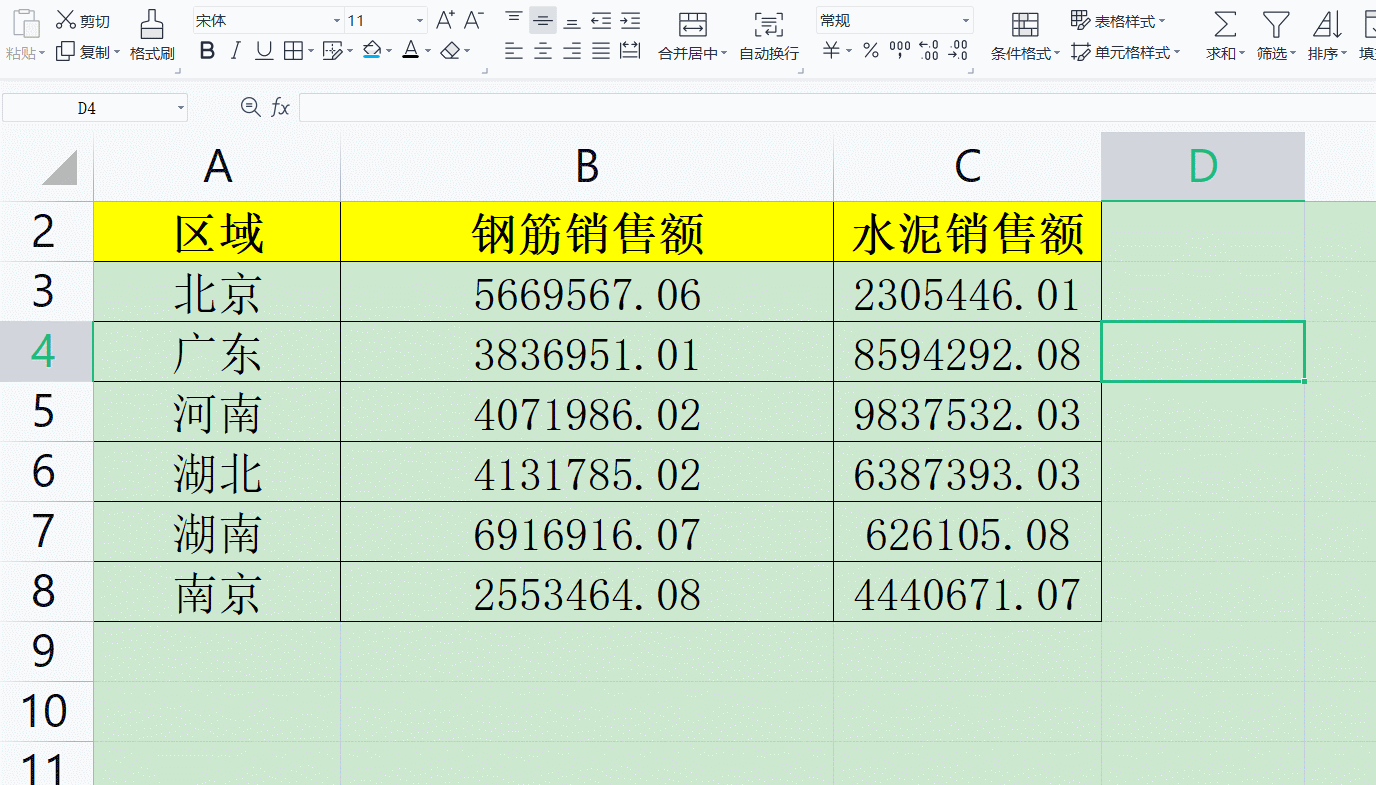Click the Merge and Center (合并居中) button

pyautogui.click(x=692, y=36)
